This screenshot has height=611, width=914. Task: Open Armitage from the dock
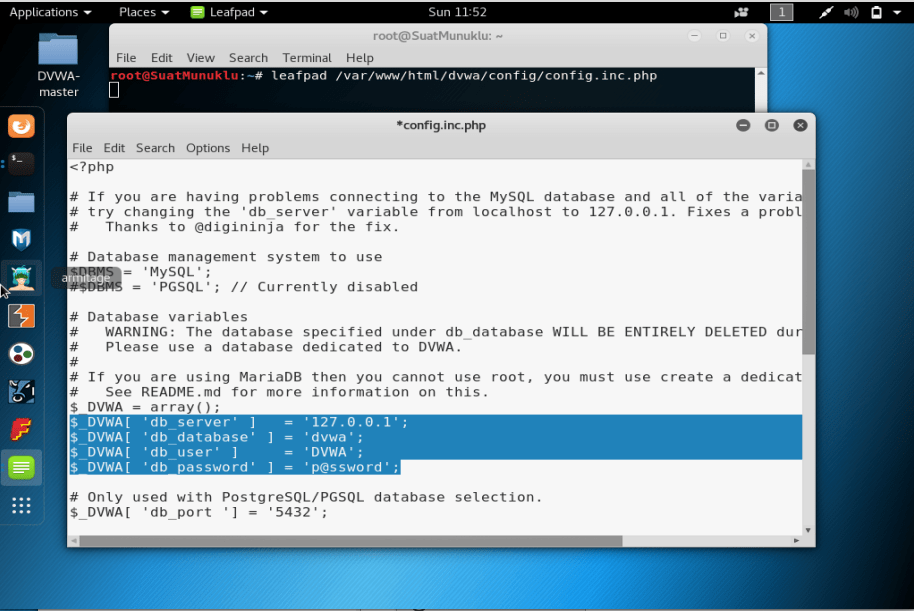click(22, 278)
